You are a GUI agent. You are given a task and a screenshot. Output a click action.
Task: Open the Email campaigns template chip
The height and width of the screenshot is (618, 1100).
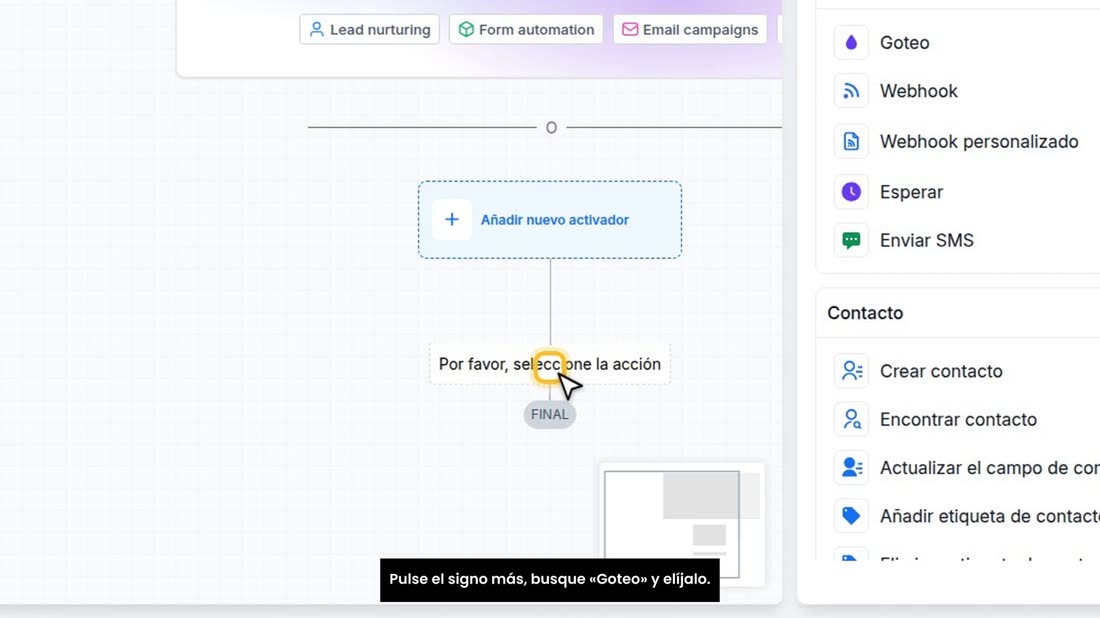pos(690,29)
